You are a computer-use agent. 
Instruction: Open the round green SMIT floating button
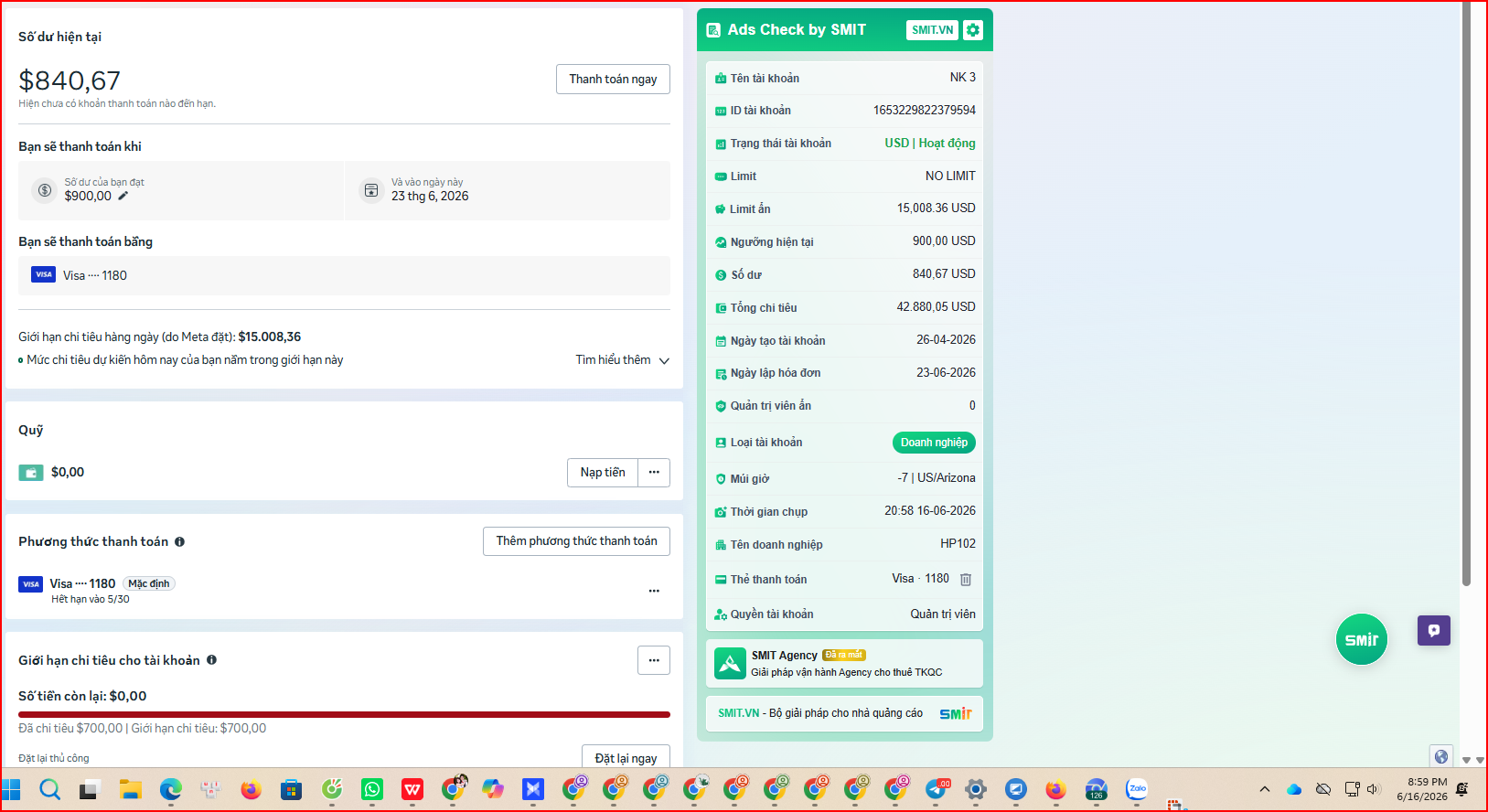[1362, 639]
